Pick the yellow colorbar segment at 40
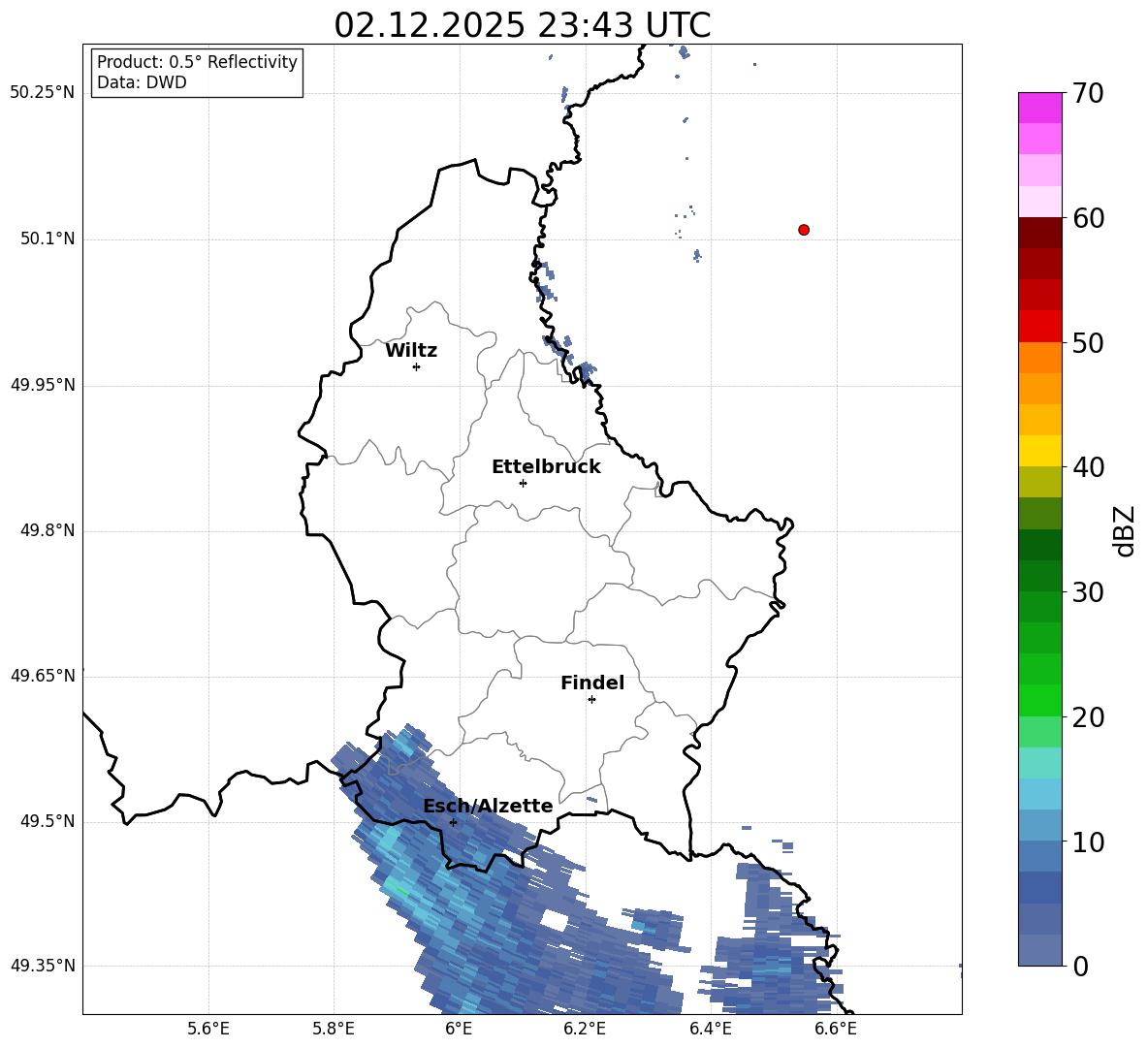 point(1039,452)
